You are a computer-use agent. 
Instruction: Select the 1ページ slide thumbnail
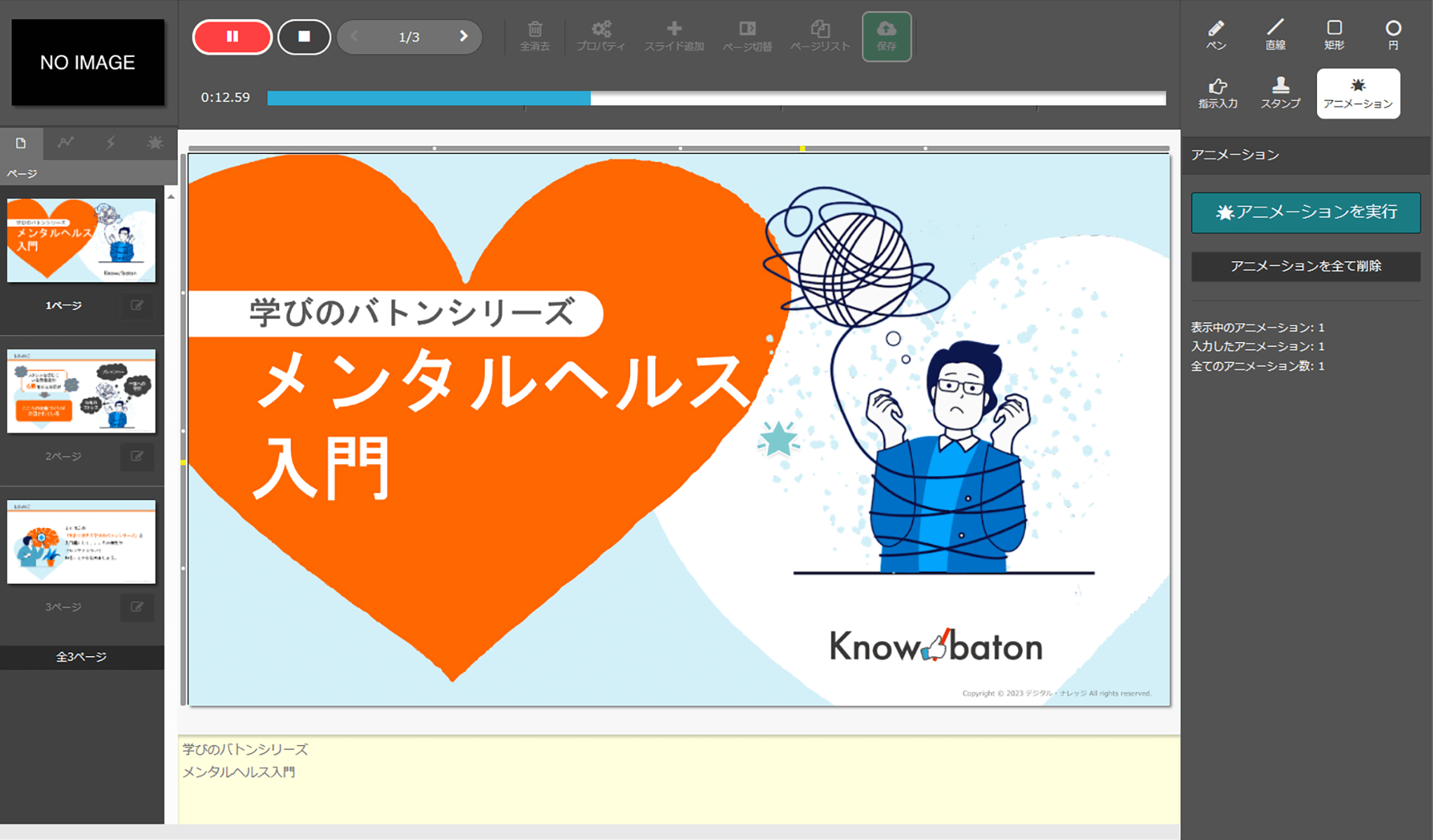(x=81, y=240)
